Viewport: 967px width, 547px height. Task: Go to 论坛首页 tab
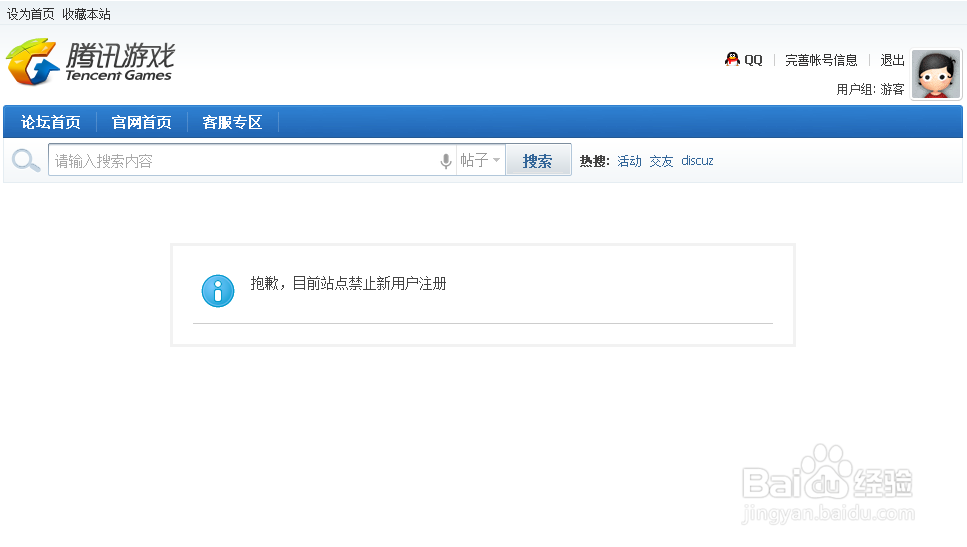51,122
